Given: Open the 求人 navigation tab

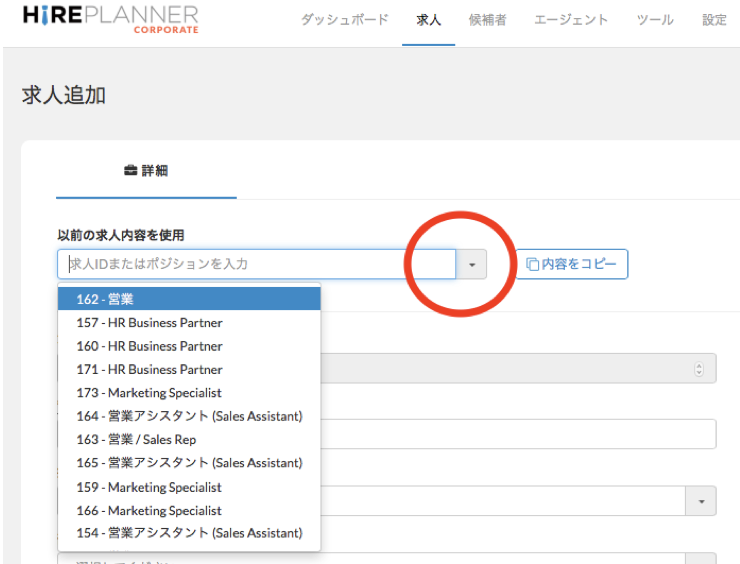Looking at the screenshot, I should click(x=428, y=20).
